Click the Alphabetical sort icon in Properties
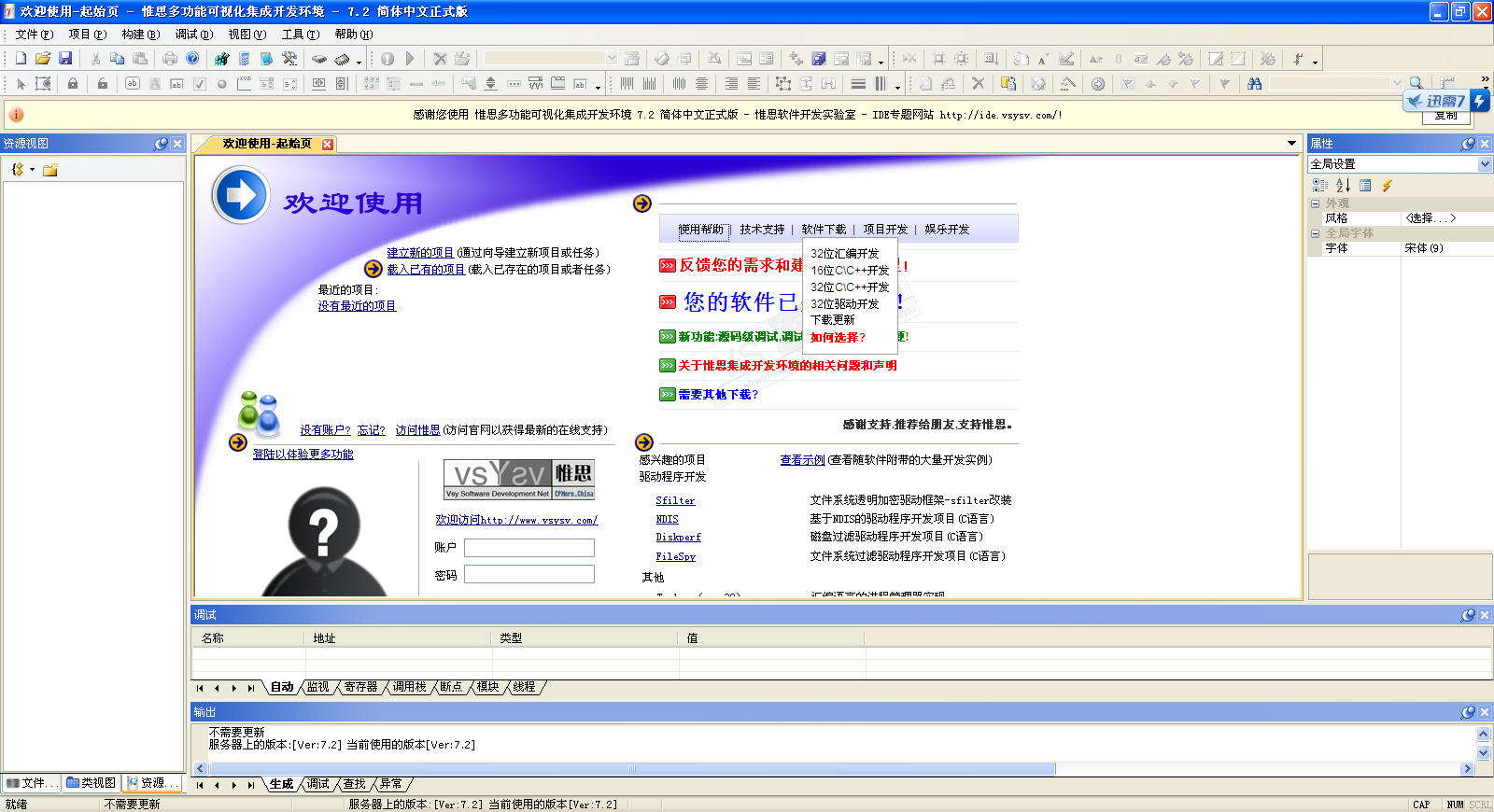The height and width of the screenshot is (812, 1494). [x=1343, y=186]
